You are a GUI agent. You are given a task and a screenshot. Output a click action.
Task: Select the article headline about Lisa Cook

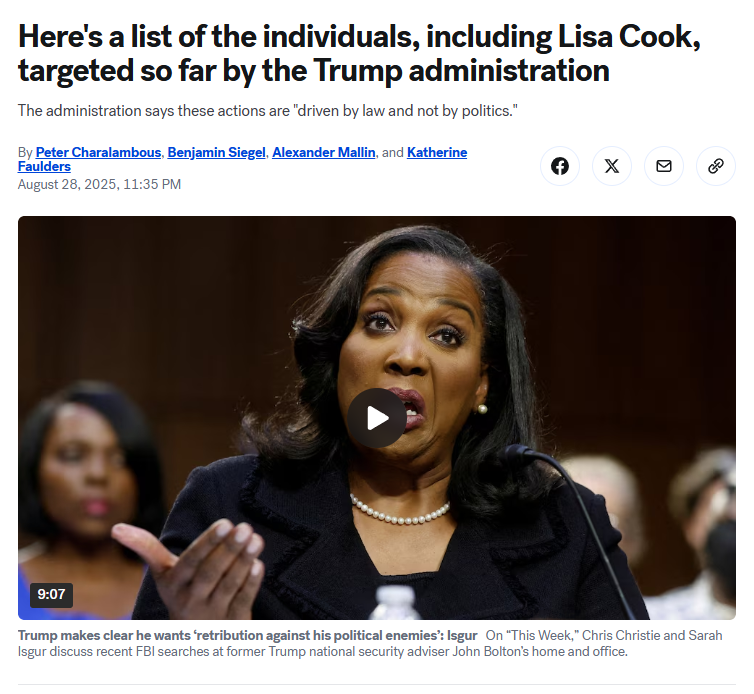coord(359,53)
